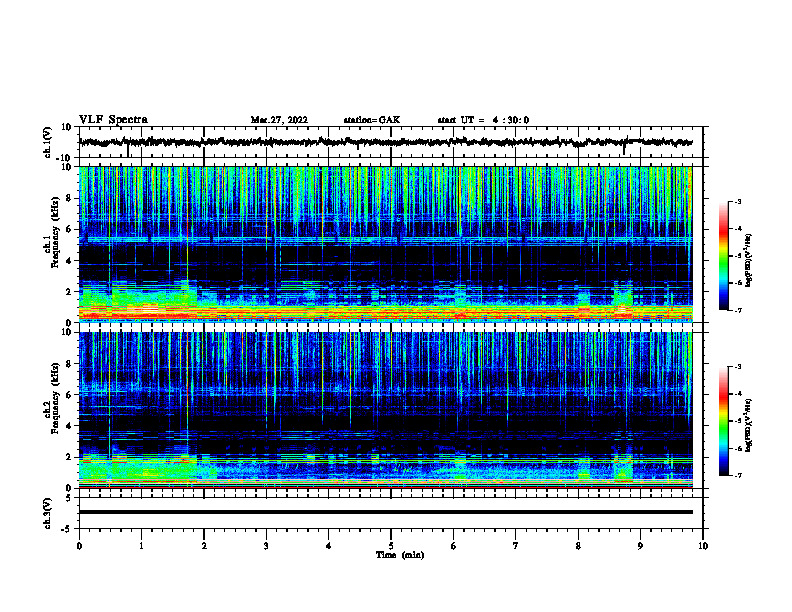Screen dimensions: 792x612
Task: Click the ch.1 spectrogram color scale bar
Action: coord(724,256)
